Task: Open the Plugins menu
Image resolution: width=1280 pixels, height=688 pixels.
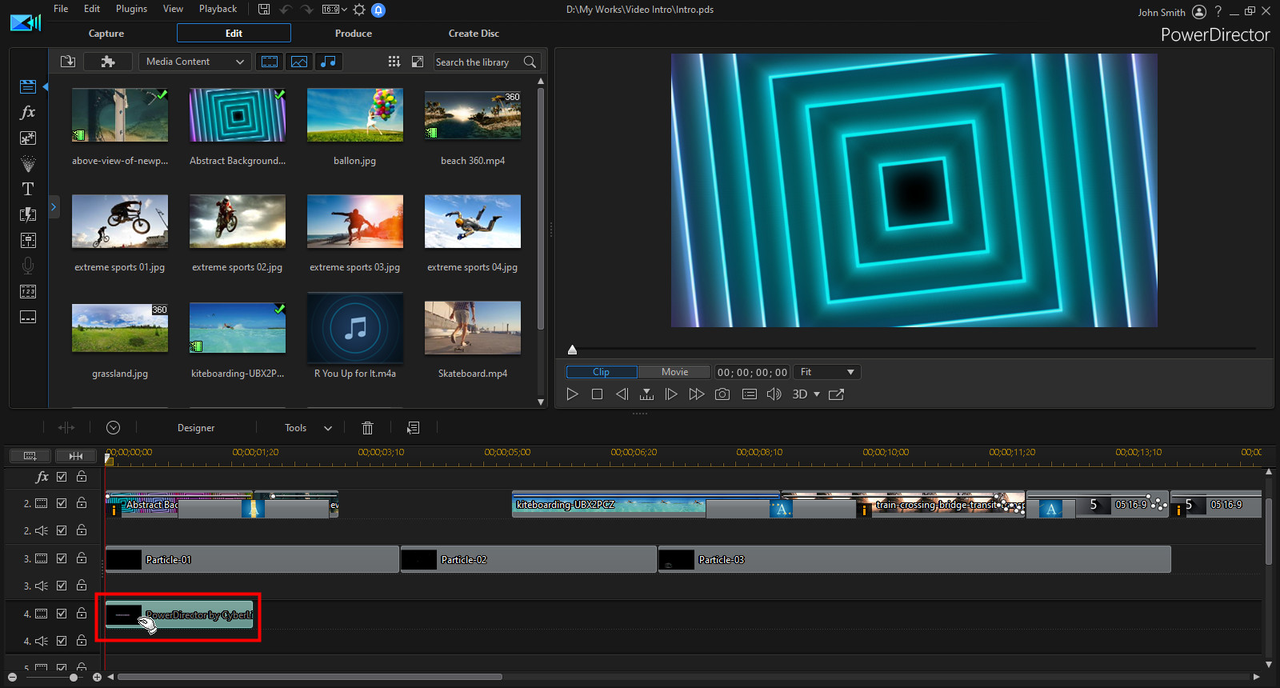Action: click(131, 9)
